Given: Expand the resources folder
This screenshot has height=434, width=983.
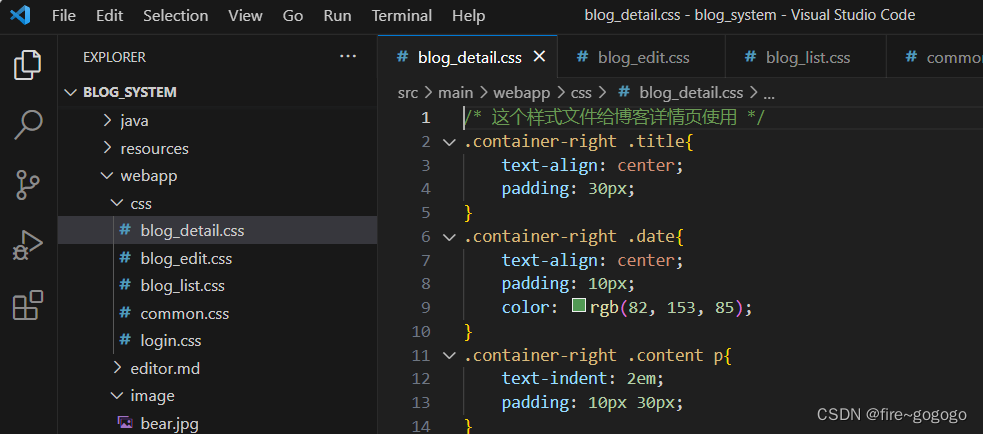Looking at the screenshot, I should [108, 149].
